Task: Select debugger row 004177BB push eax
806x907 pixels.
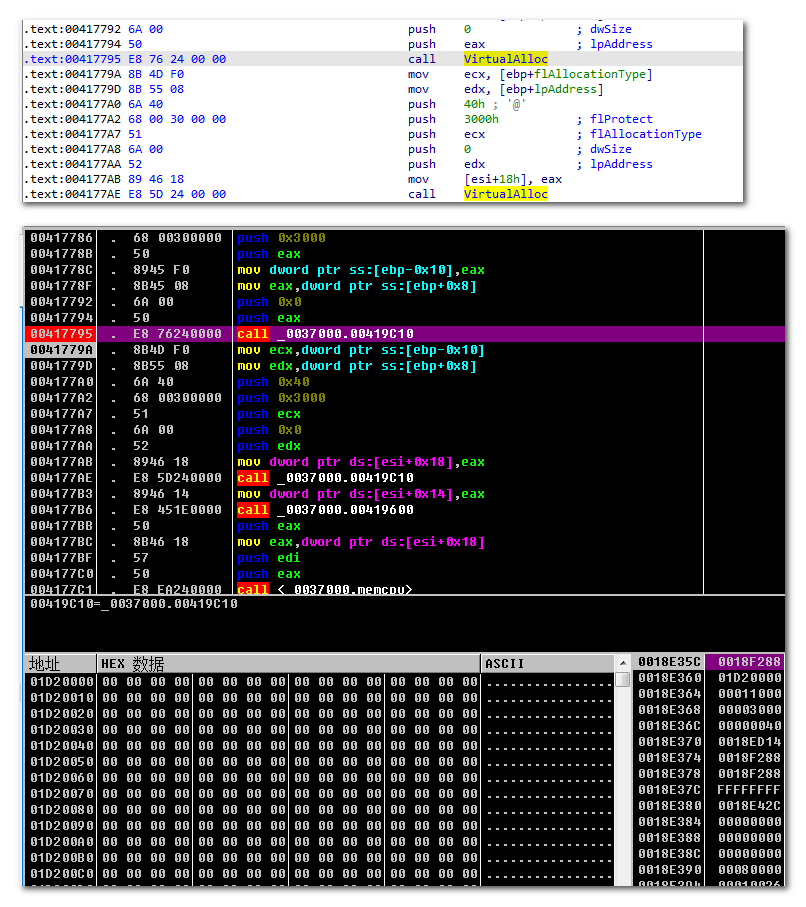Action: point(404,526)
